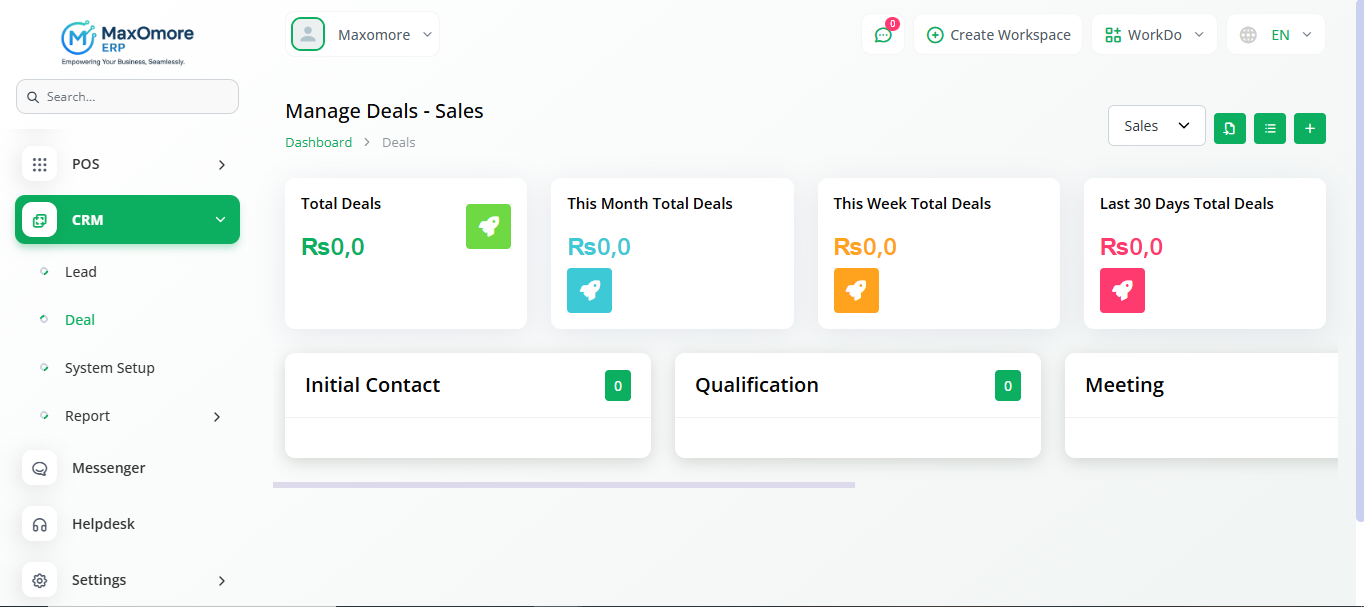Click the CRM module icon

39,220
